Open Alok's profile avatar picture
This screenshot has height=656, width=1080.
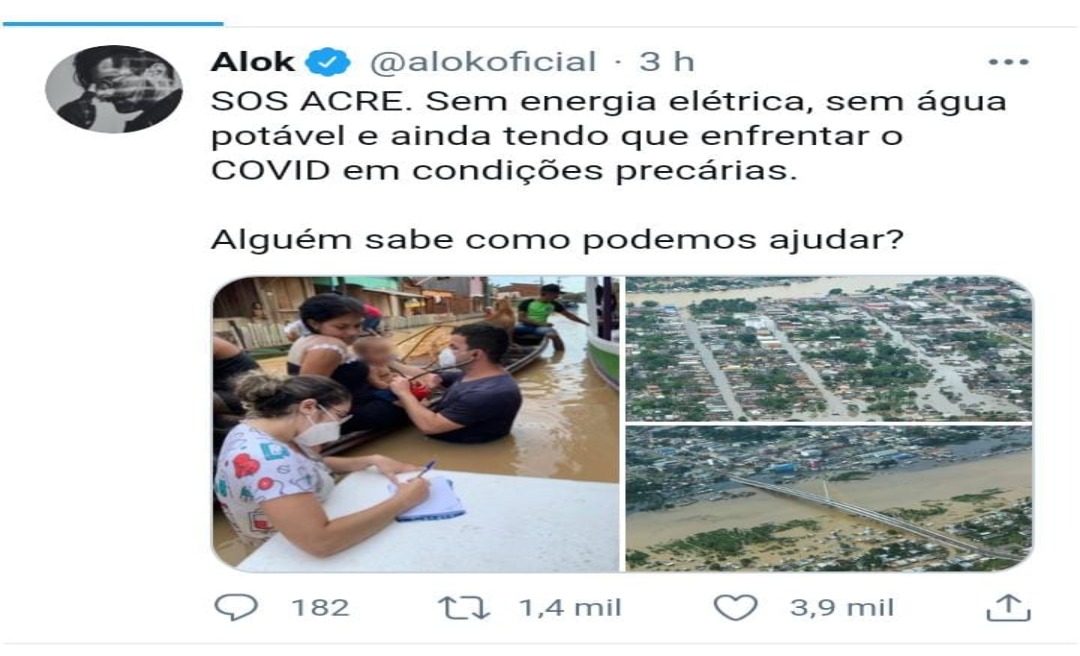tap(114, 89)
